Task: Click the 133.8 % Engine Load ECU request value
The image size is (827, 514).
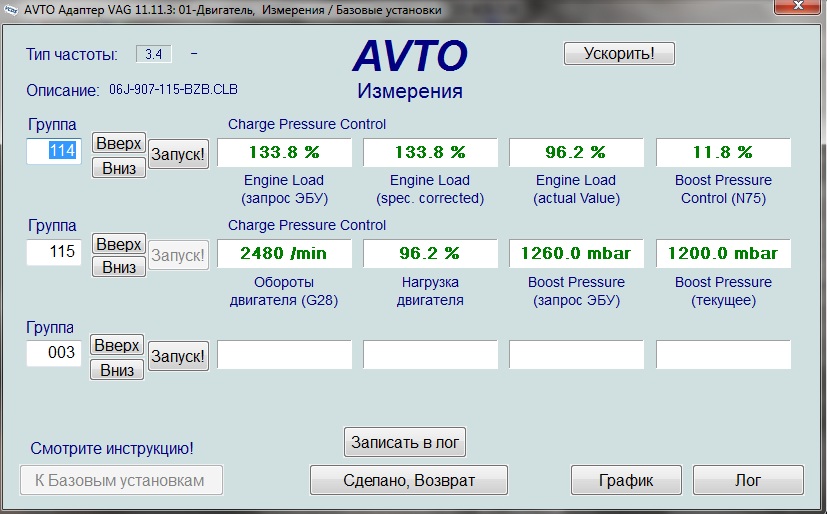Action: [x=284, y=153]
